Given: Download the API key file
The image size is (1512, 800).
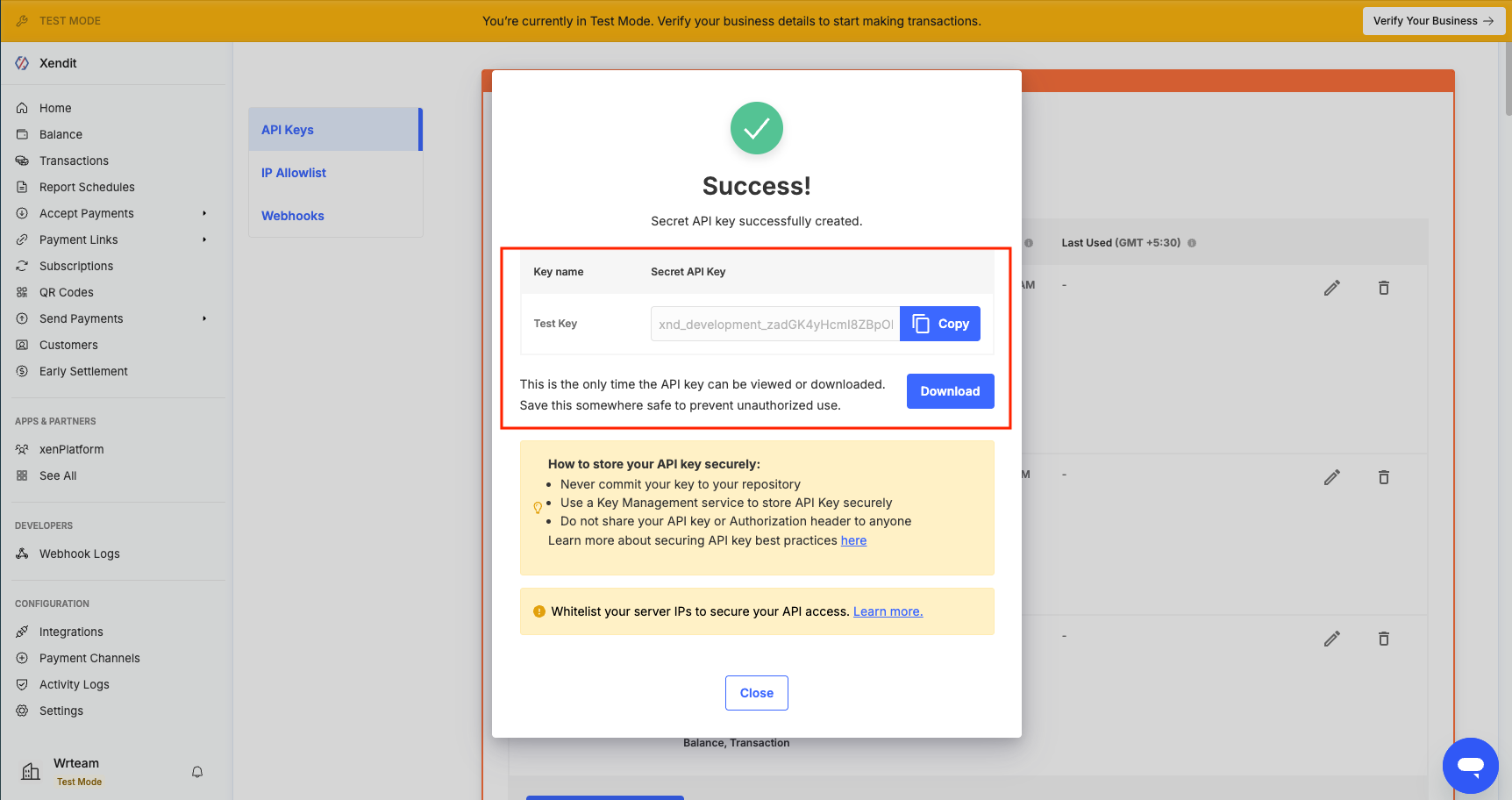Looking at the screenshot, I should coord(950,391).
